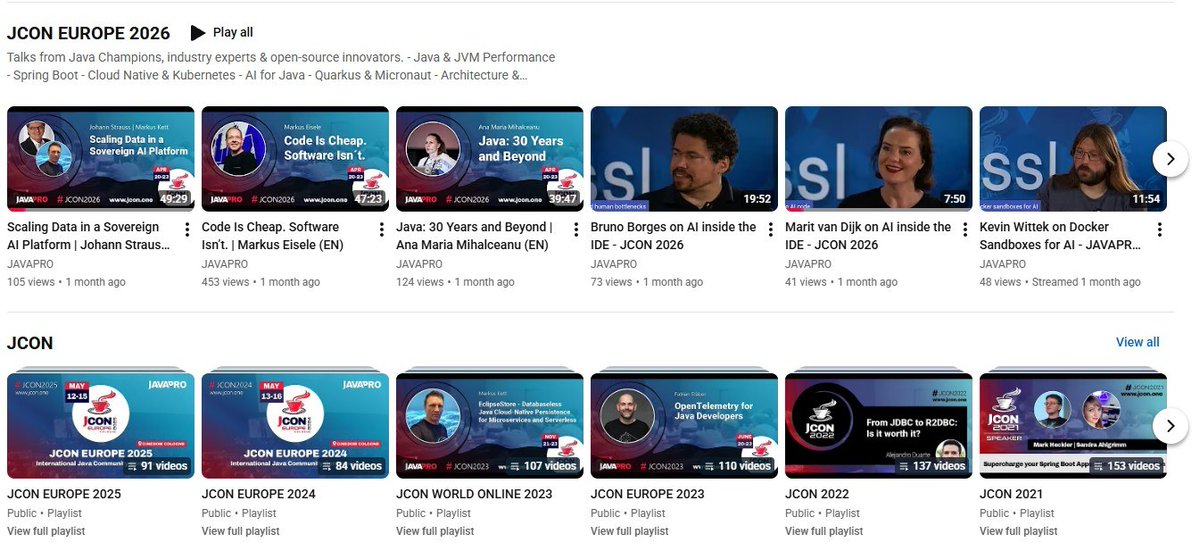Click JAVAPRO channel under the 41 views video
Screen dimensions: 1200x559
[x=809, y=264]
